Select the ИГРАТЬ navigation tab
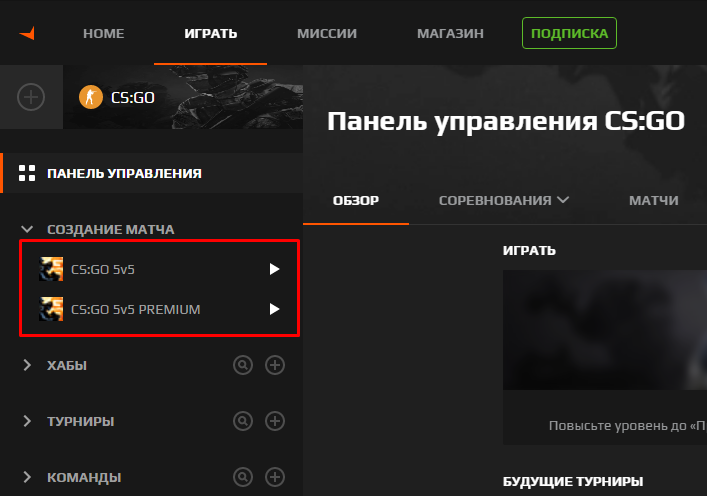The height and width of the screenshot is (496, 707). (x=211, y=33)
